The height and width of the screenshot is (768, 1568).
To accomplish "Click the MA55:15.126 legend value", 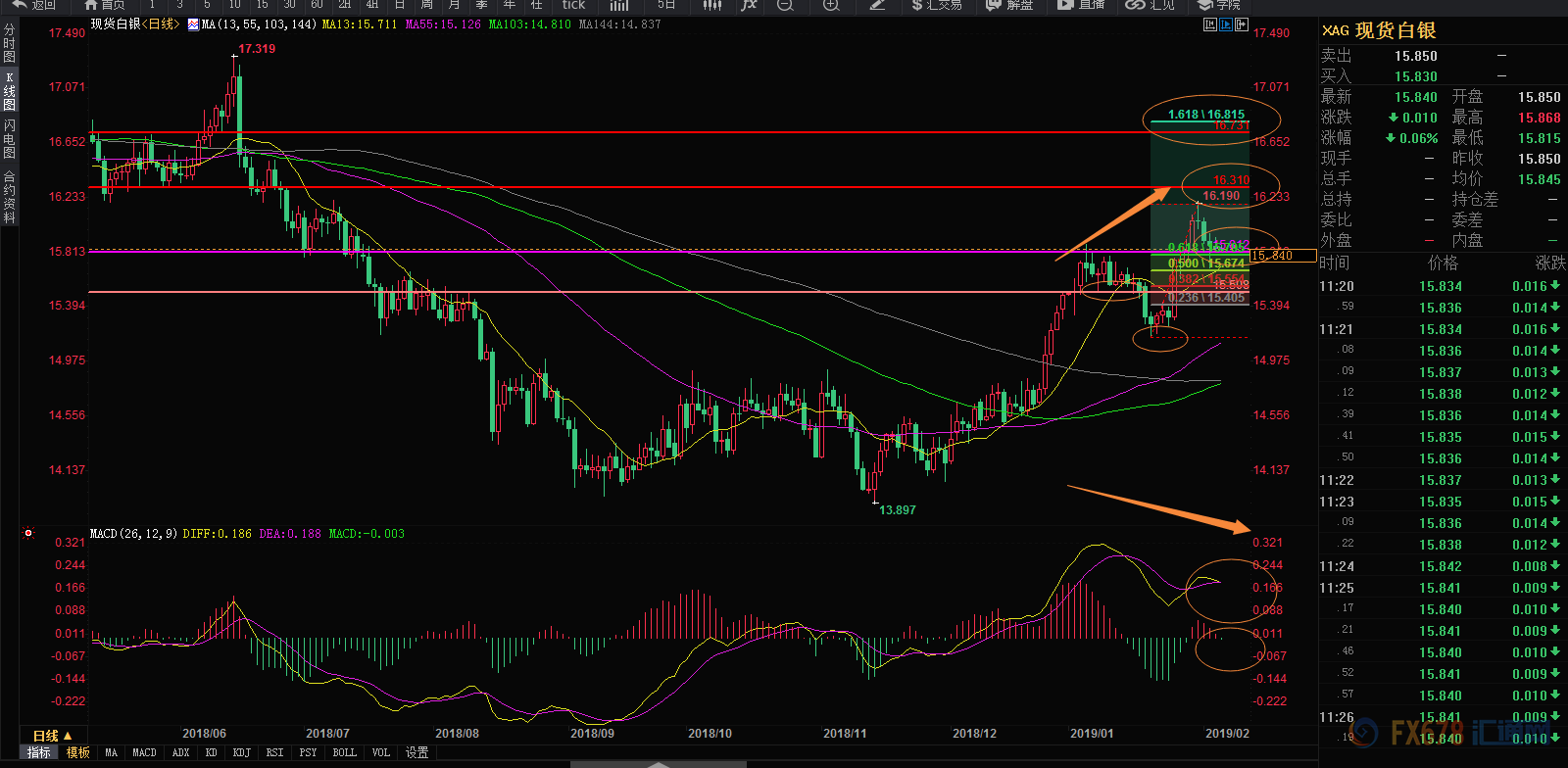I will [x=443, y=24].
